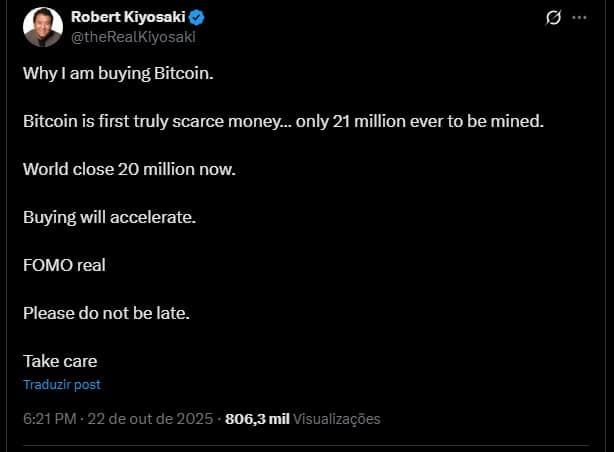Open Robert Kiyosaki's profile avatar photo

(x=43, y=28)
